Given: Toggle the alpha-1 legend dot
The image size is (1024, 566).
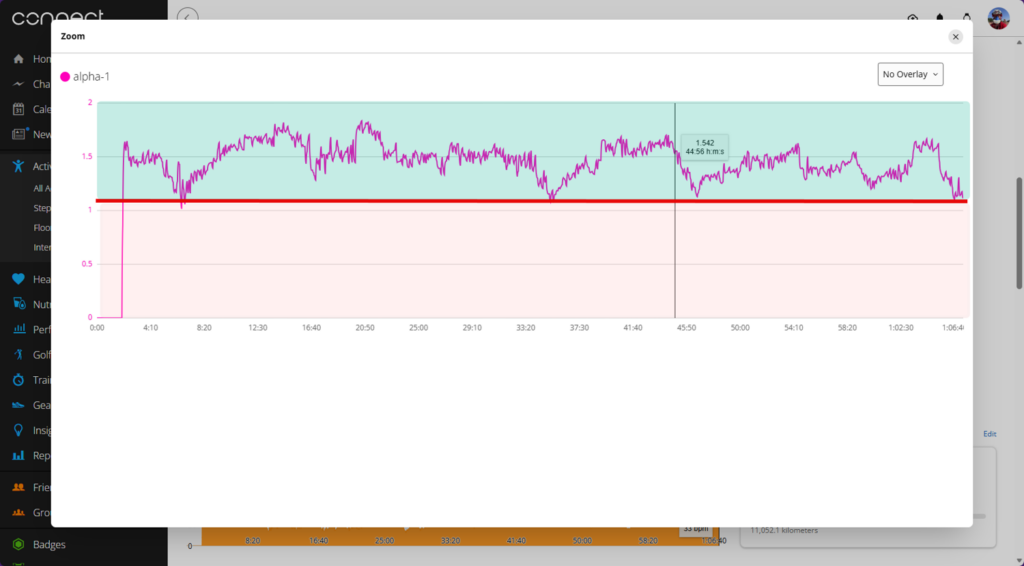Looking at the screenshot, I should pos(65,77).
